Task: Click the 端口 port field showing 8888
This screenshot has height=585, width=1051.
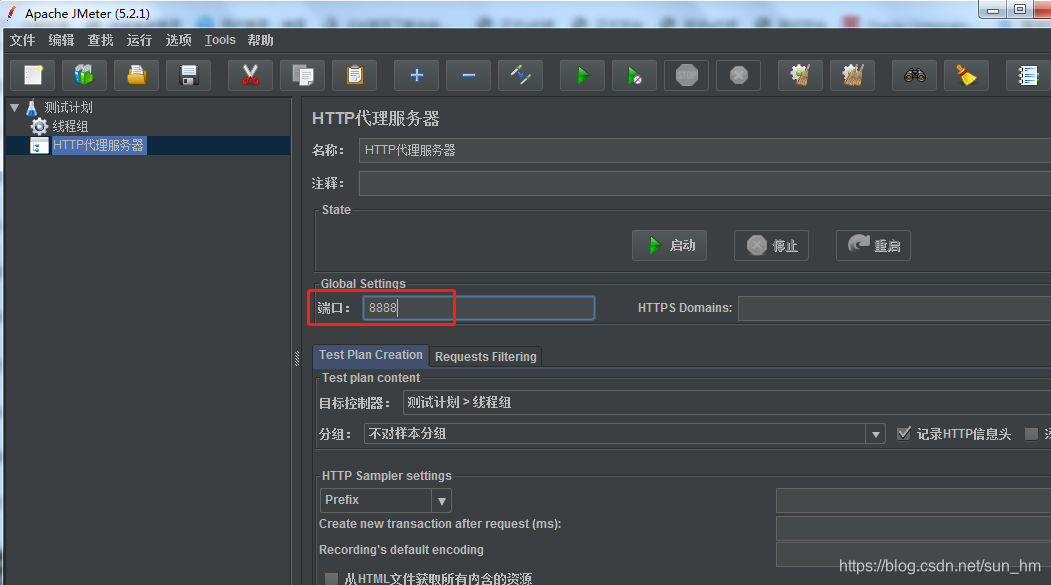Action: 479,308
